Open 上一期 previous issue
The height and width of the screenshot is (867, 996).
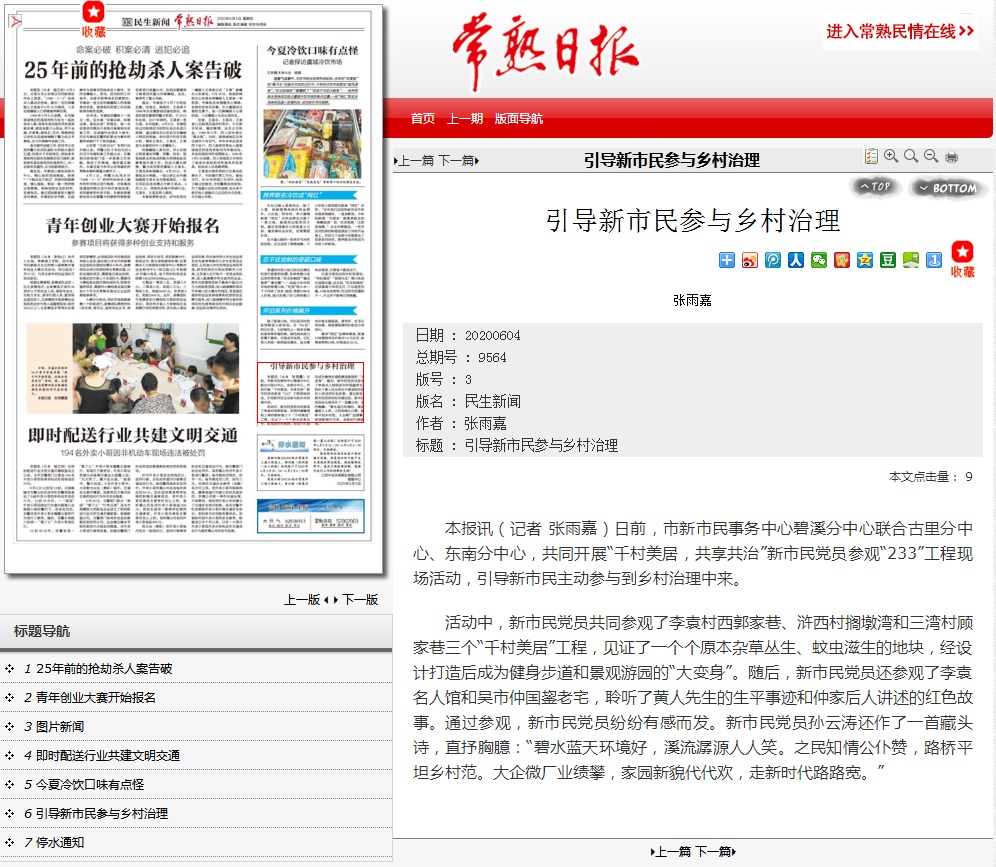pos(464,119)
